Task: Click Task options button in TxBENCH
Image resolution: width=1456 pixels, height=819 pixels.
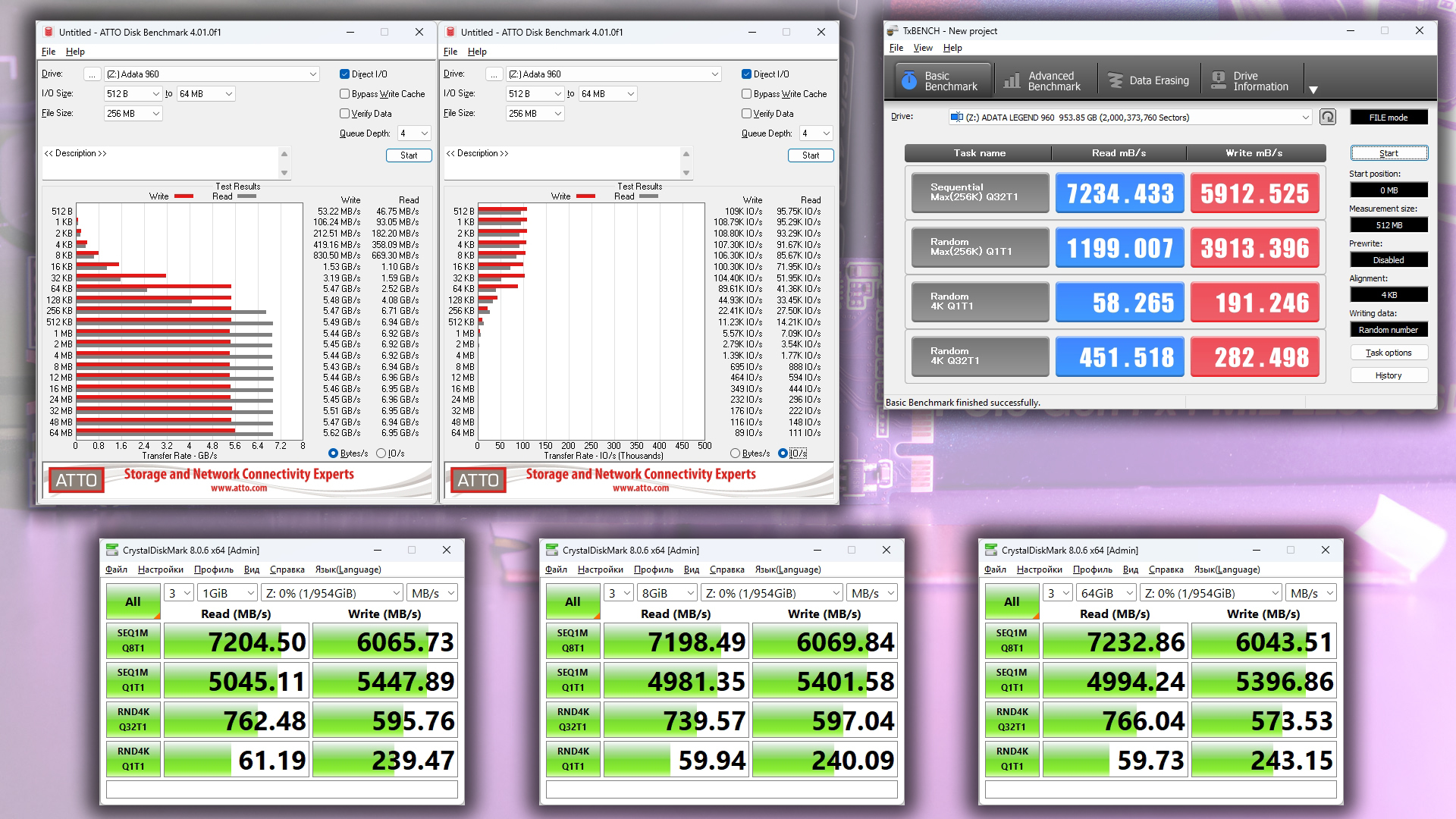Action: [x=1388, y=353]
